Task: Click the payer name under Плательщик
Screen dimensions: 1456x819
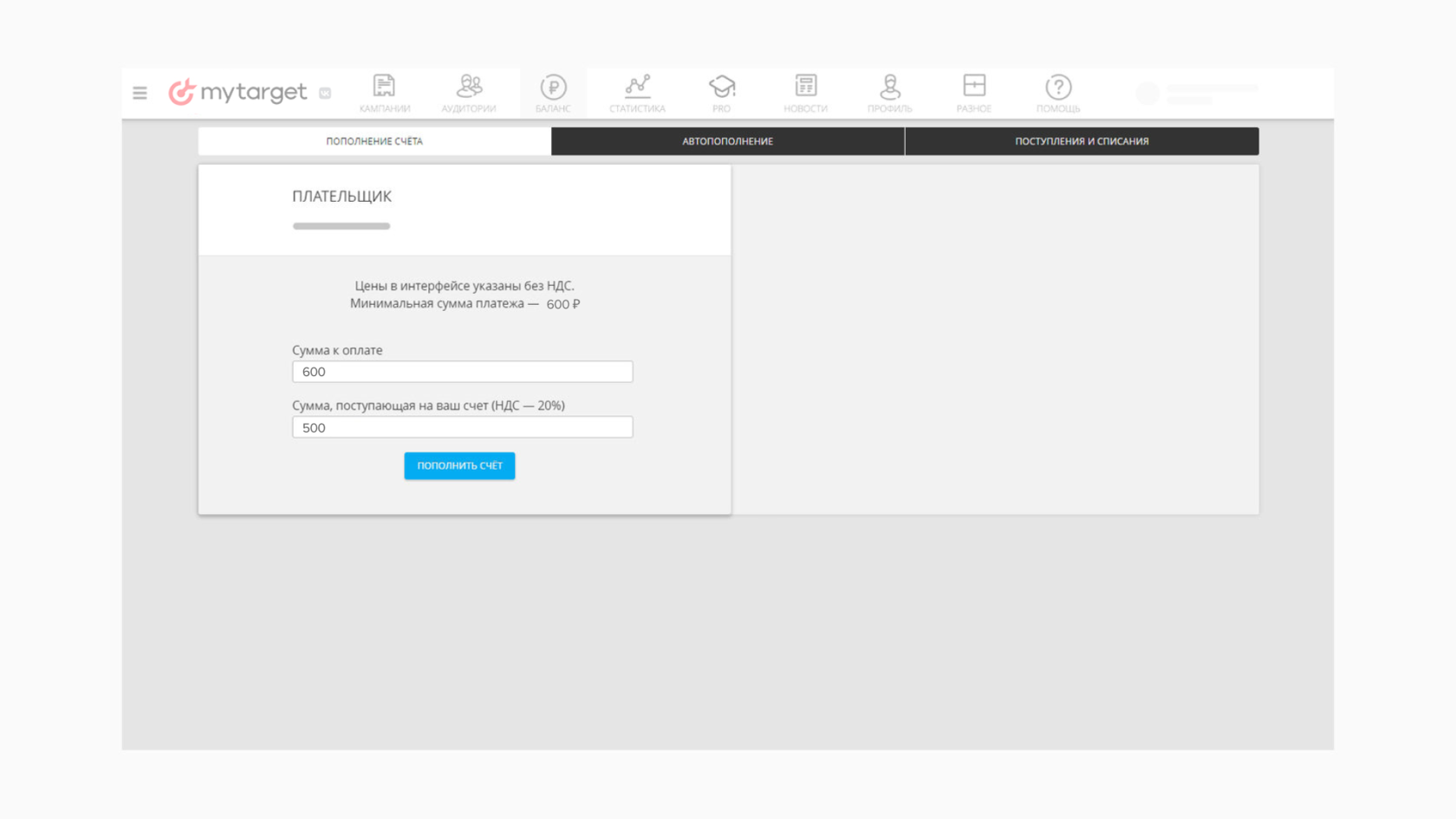Action: [341, 226]
